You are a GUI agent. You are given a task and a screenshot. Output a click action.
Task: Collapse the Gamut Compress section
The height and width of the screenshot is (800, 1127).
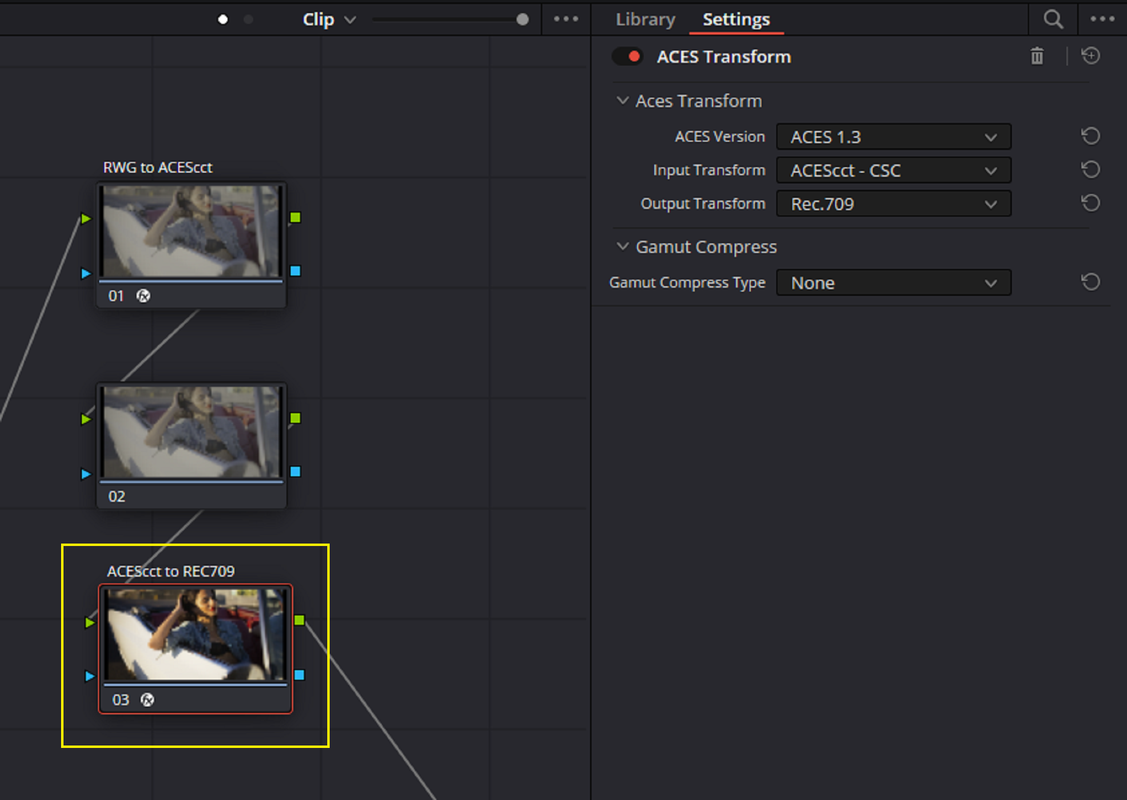click(622, 247)
